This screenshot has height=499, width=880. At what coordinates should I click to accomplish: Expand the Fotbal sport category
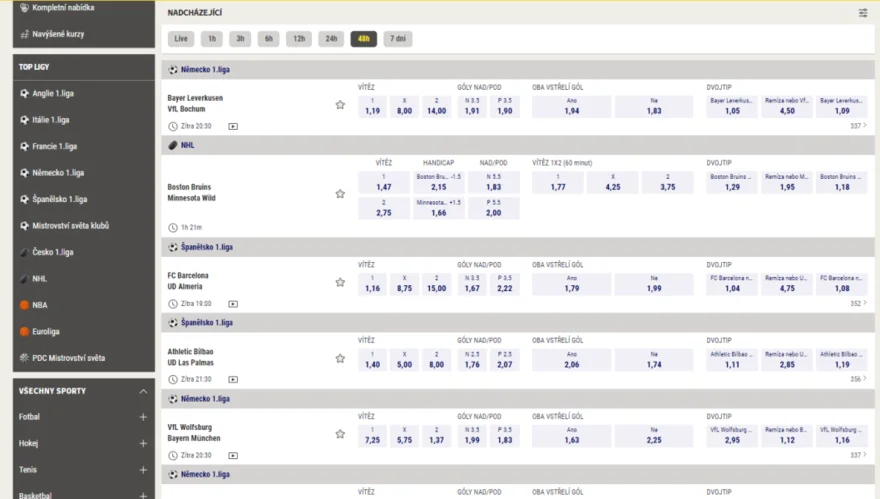pos(143,417)
